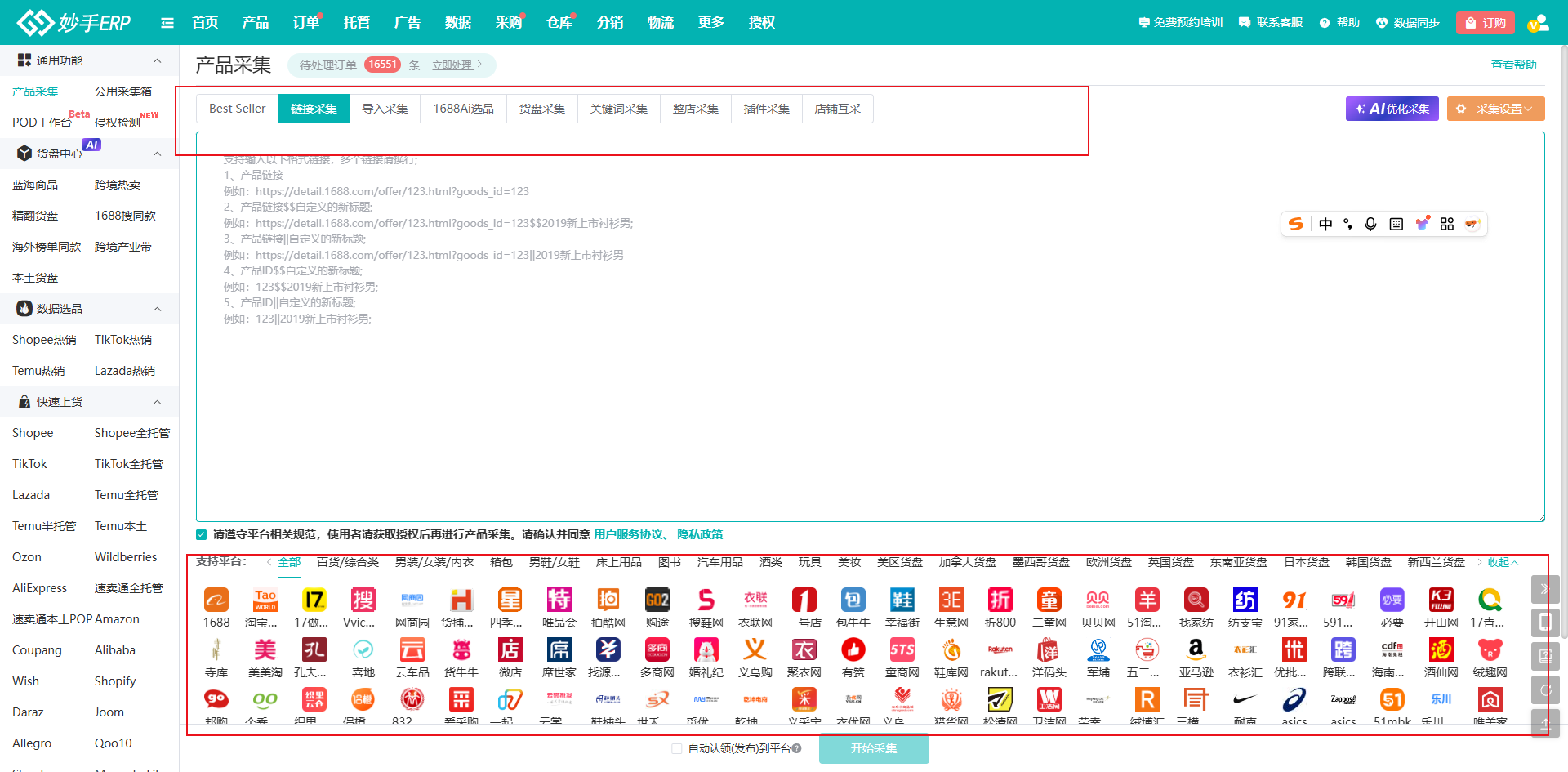Click the microphone icon in input toolbar
Image resolution: width=1568 pixels, height=772 pixels.
(x=1370, y=224)
